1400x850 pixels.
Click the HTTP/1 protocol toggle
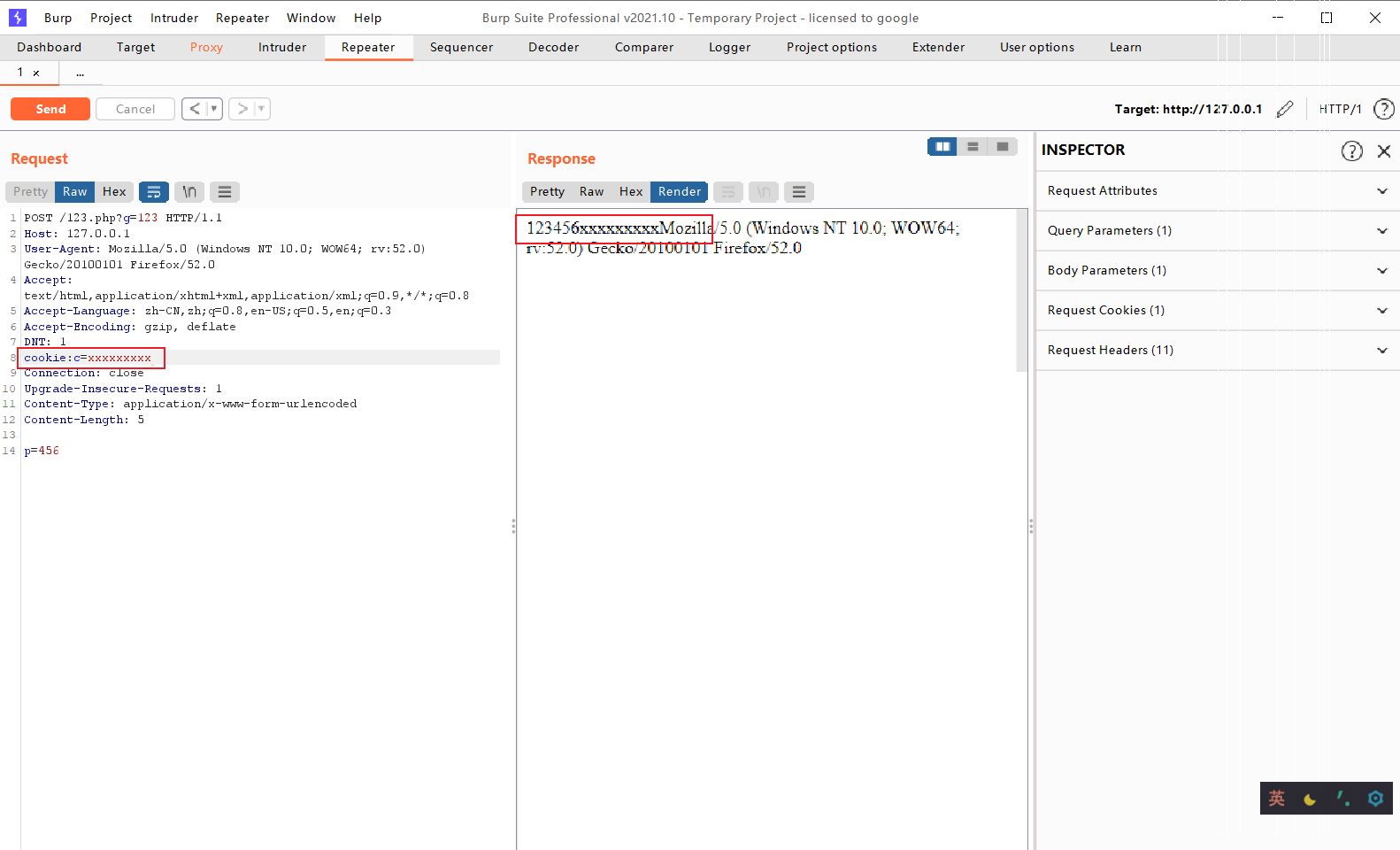click(x=1340, y=109)
